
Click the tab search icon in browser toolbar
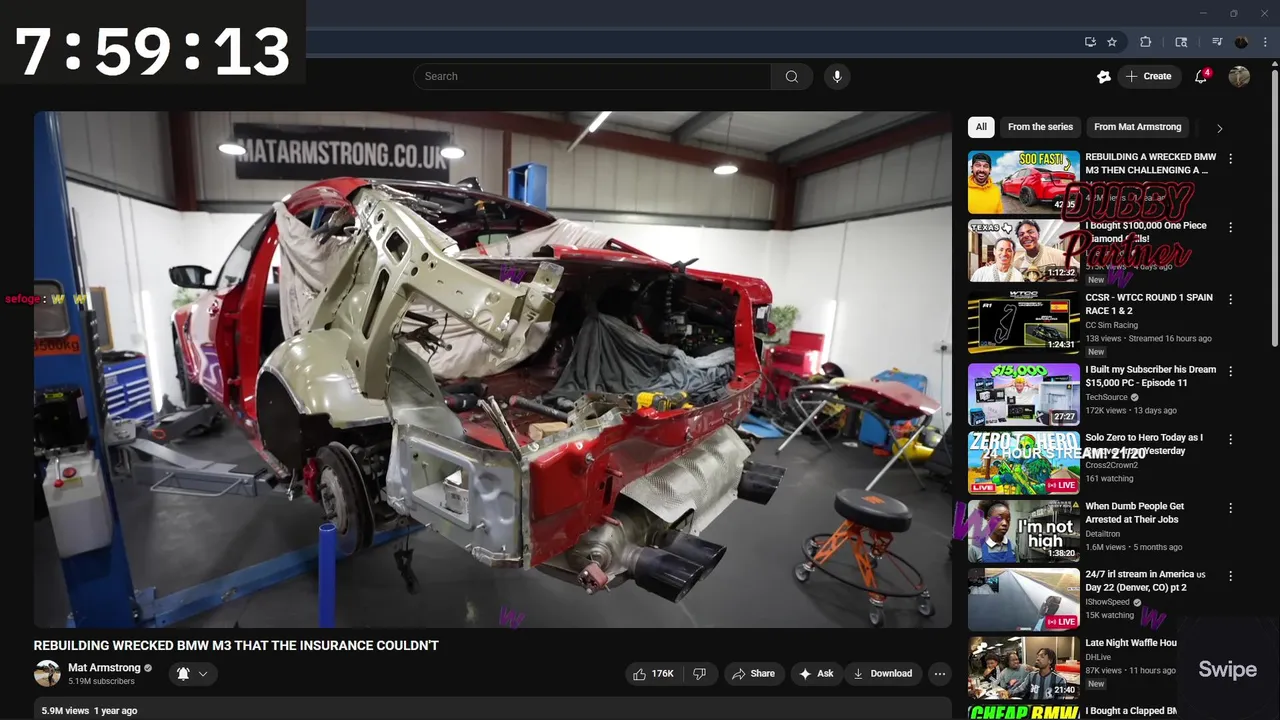(x=1181, y=42)
